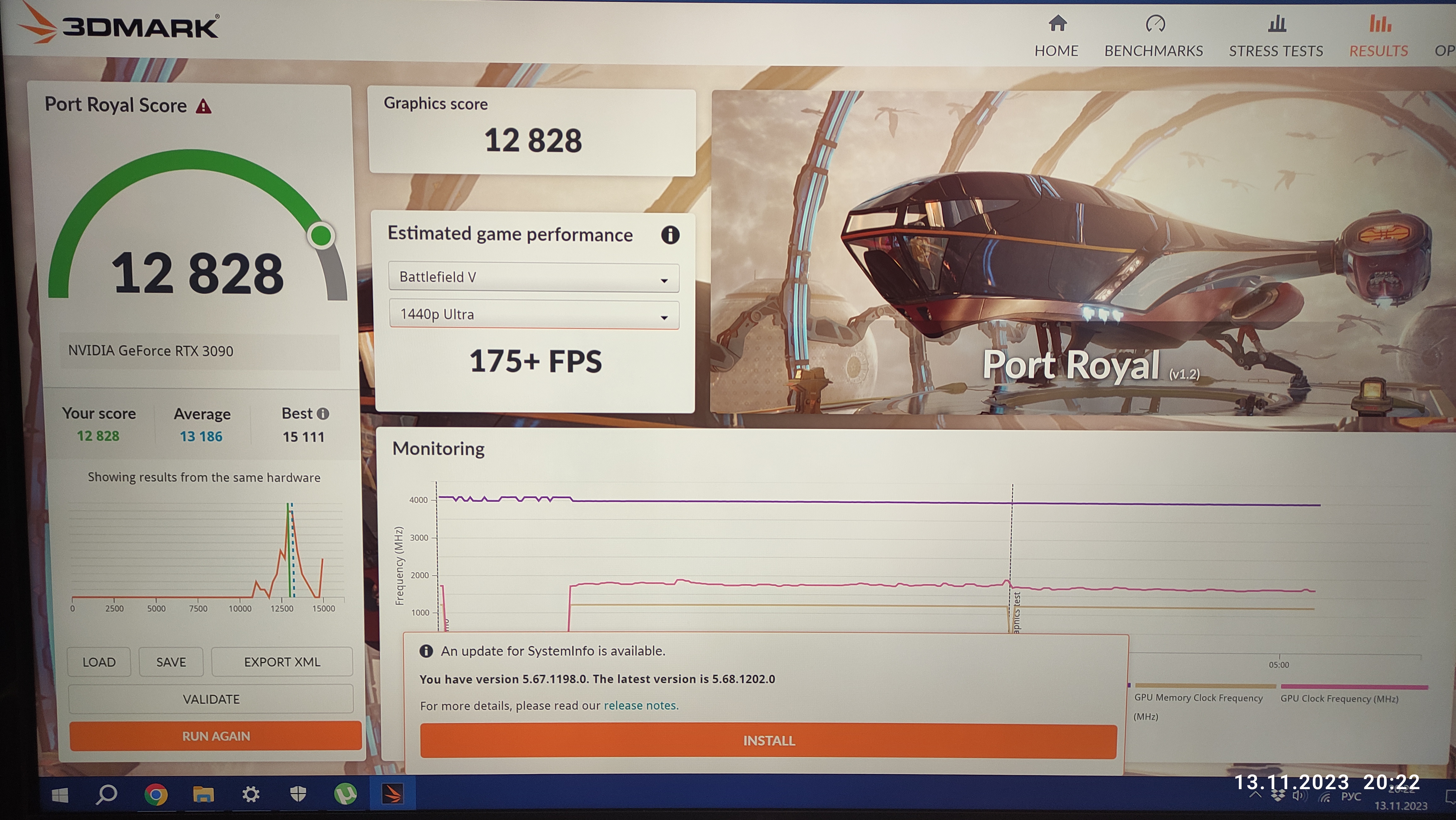Screen dimensions: 1456x820
Task: Click the 3DMark icon in the taskbar
Action: click(392, 794)
